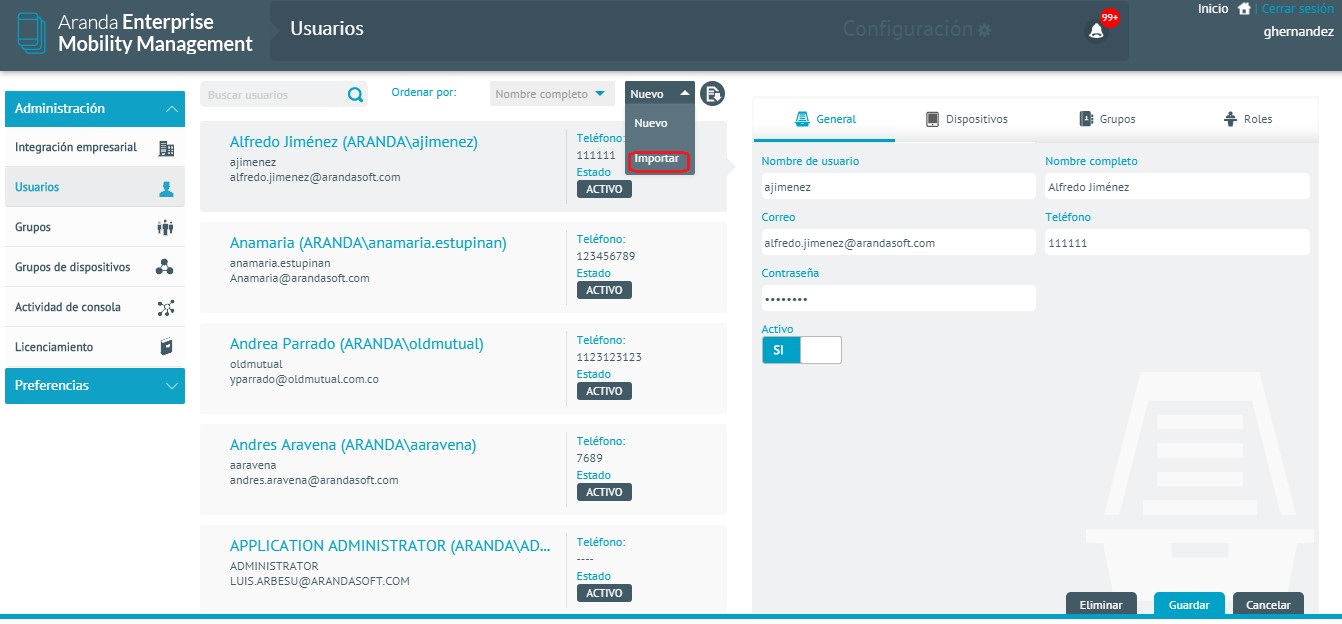1342x624 pixels.
Task: Switch to the Grupos tab in details
Action: pos(1107,119)
